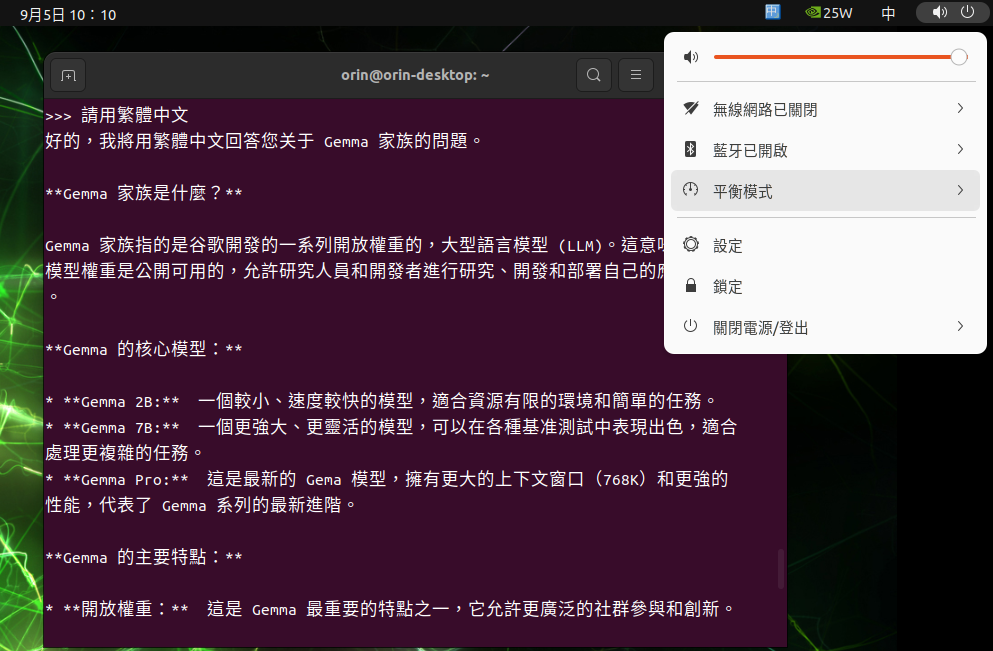Click the terminal scrollbar
The height and width of the screenshot is (651, 993).
781,568
